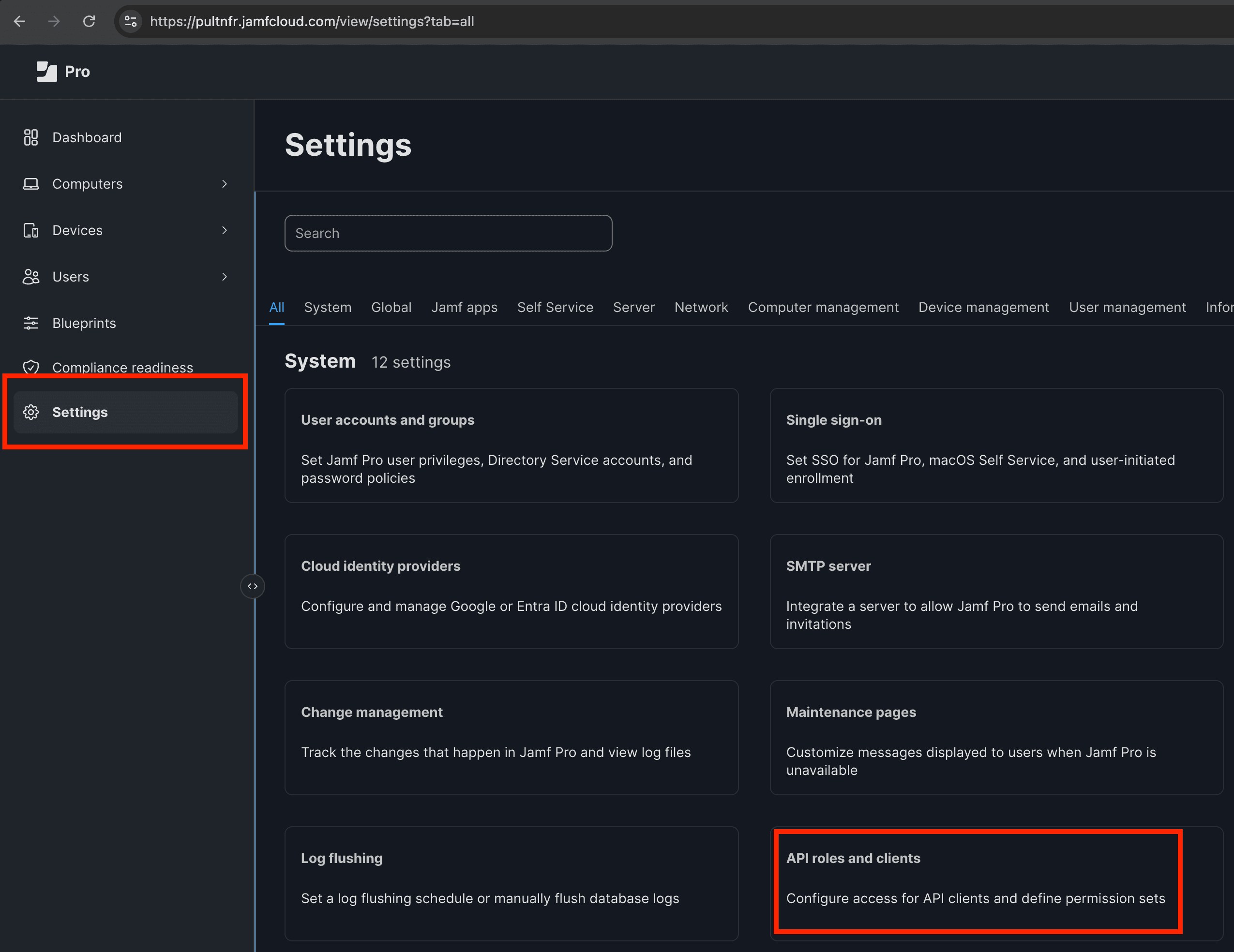Click the Compliance readiness shield icon

click(x=31, y=367)
